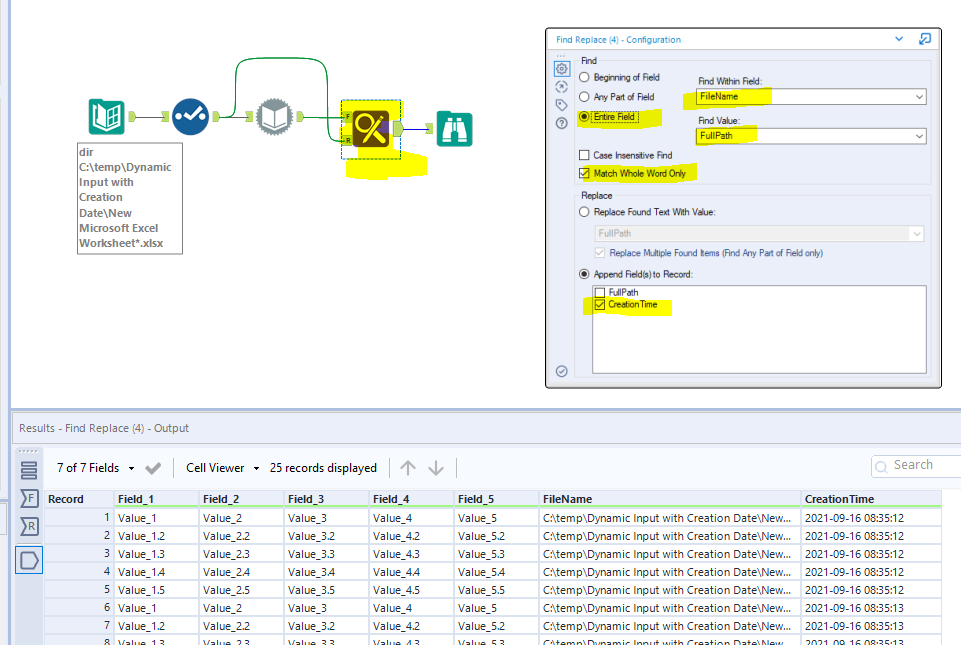
Task: Select Entire Field radio option
Action: pyautogui.click(x=584, y=116)
